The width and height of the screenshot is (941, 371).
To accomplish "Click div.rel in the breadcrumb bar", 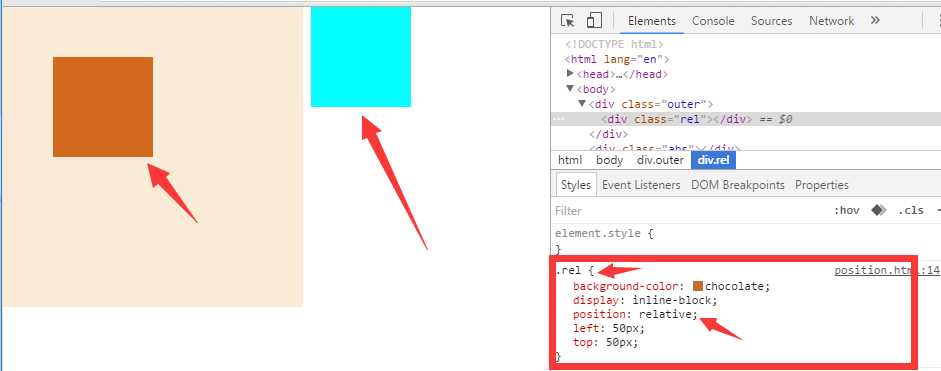I will (714, 160).
